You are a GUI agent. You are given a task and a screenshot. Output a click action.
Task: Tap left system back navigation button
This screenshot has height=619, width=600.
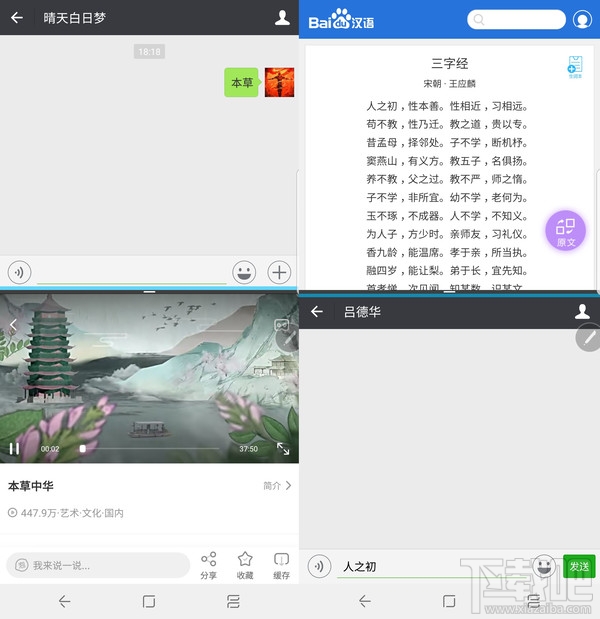coord(65,602)
